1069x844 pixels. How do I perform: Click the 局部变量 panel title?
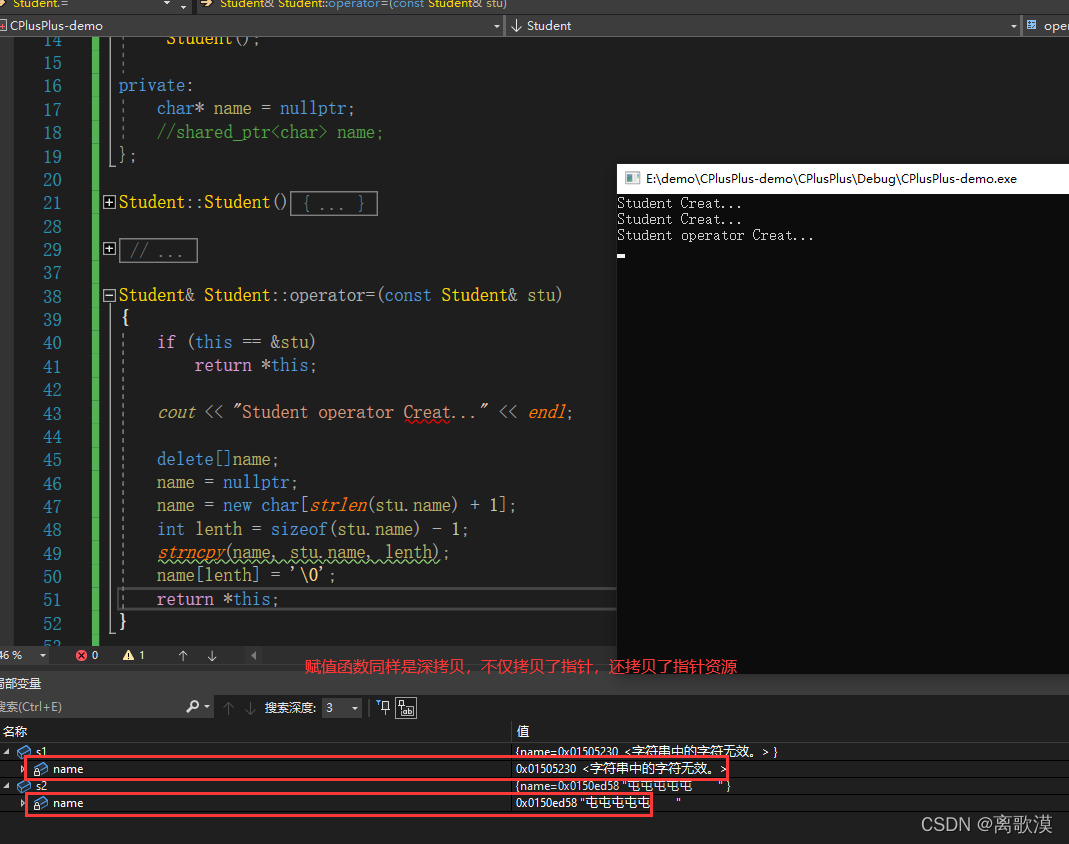[20, 683]
